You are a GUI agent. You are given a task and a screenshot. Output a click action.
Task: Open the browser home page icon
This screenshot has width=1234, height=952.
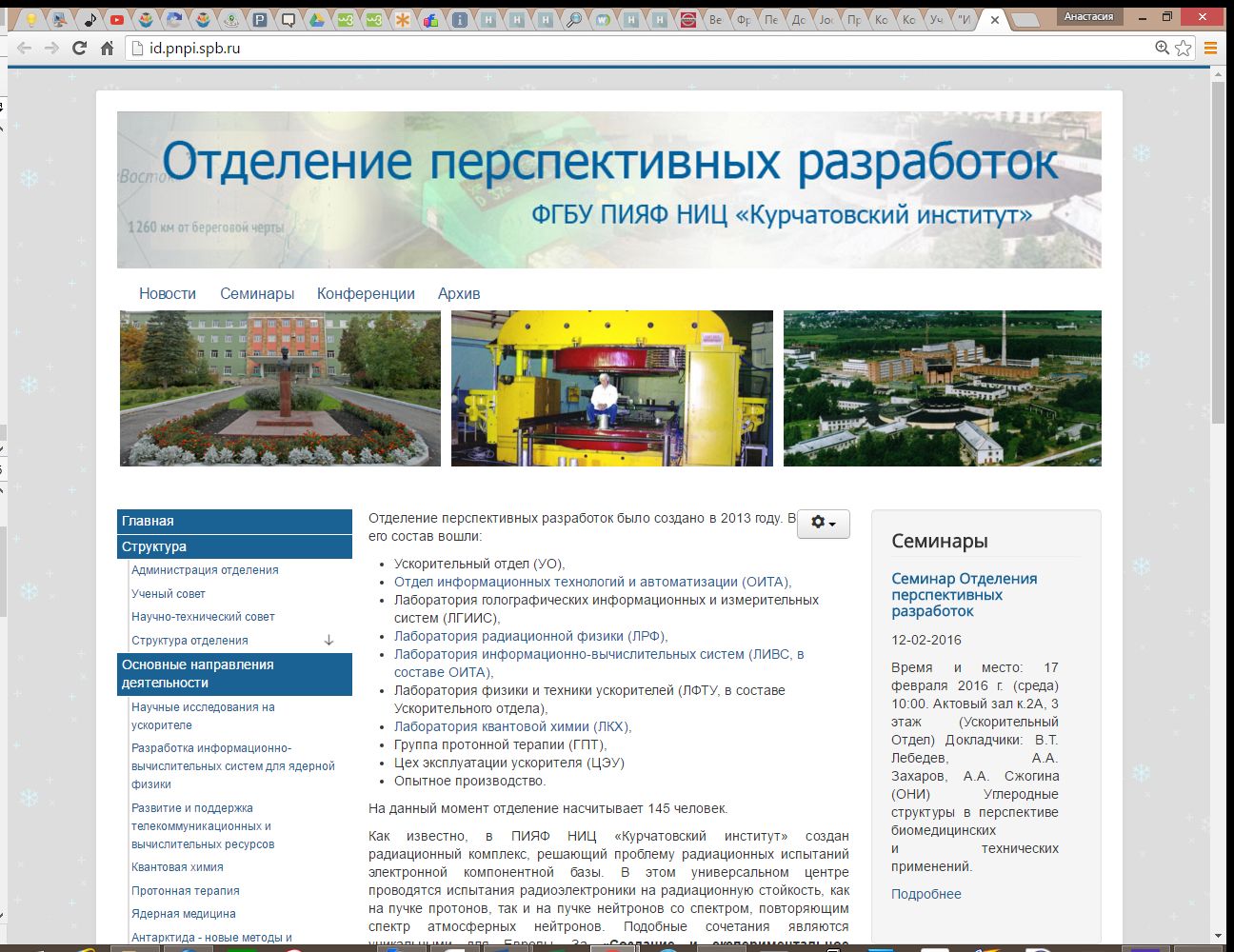tap(107, 48)
